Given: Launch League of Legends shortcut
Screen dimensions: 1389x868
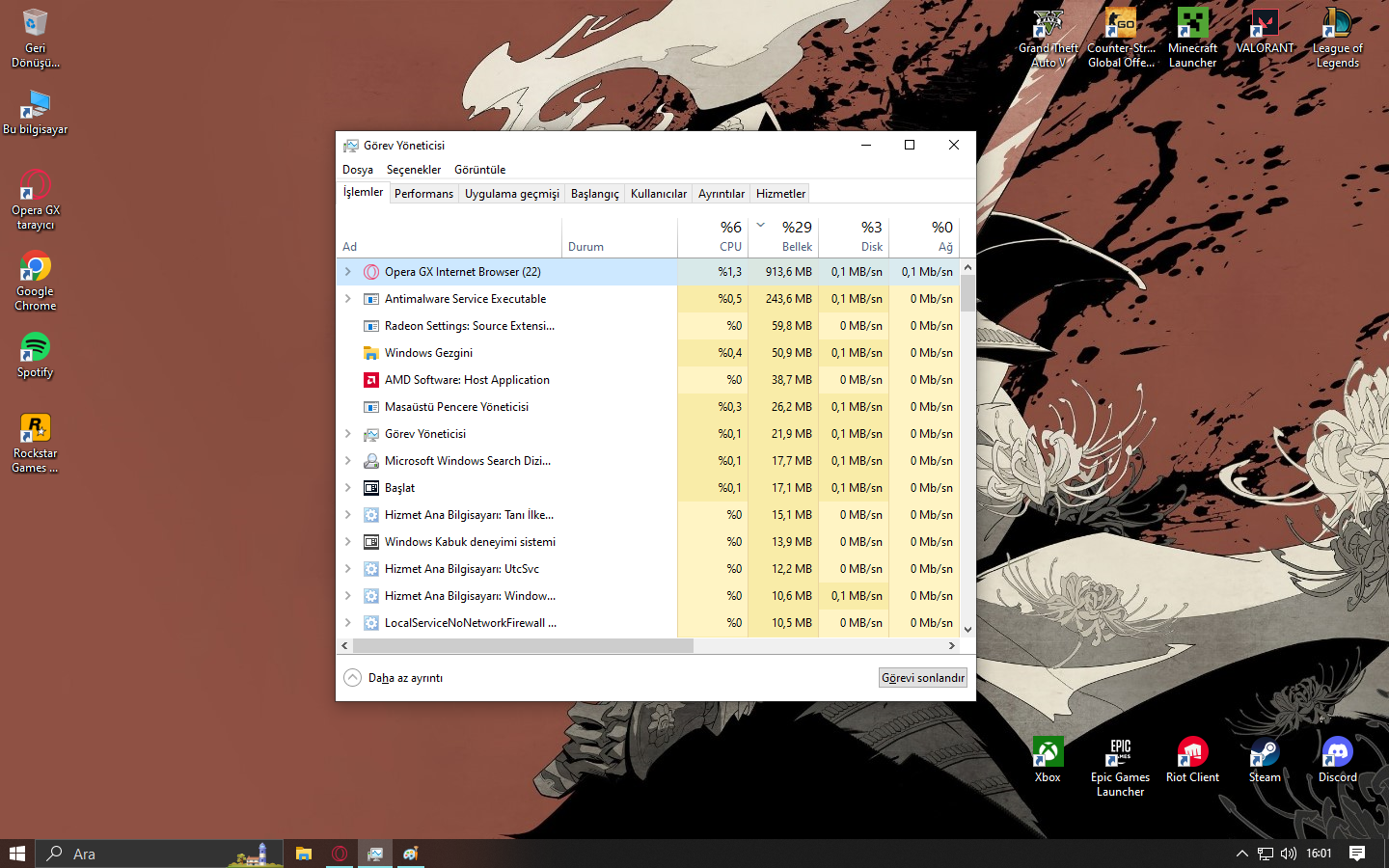Looking at the screenshot, I should click(x=1338, y=39).
